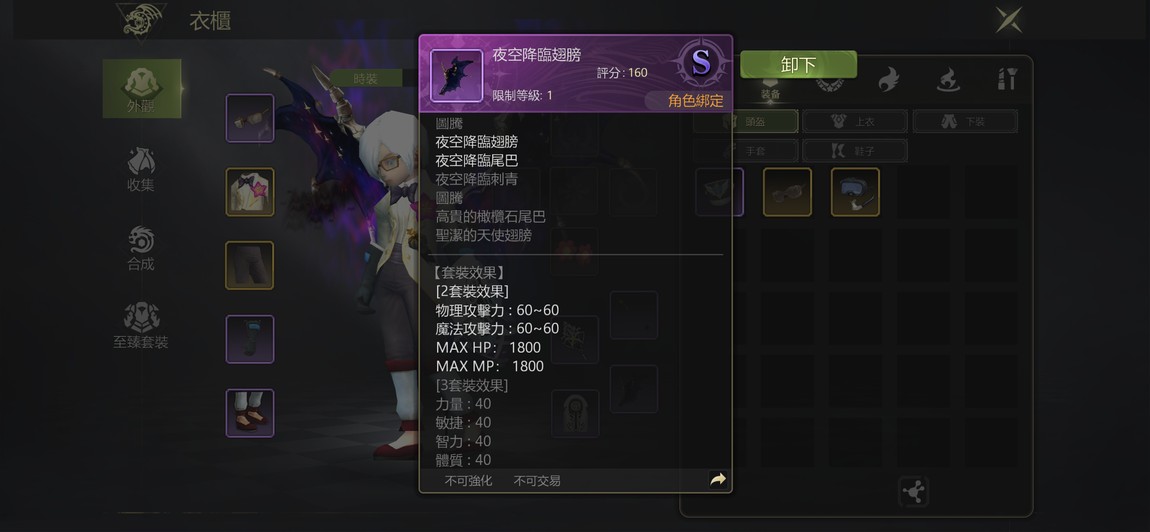This screenshot has width=1150, height=532.
Task: Select the 外觀 appearance sidebar tab
Action: [x=142, y=89]
